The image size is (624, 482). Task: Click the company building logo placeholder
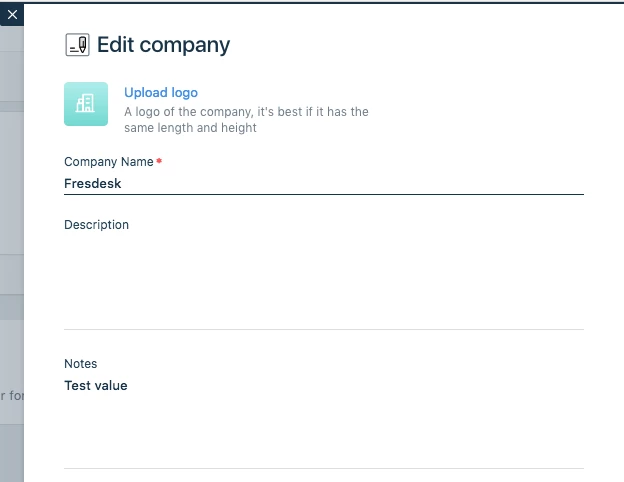click(86, 104)
